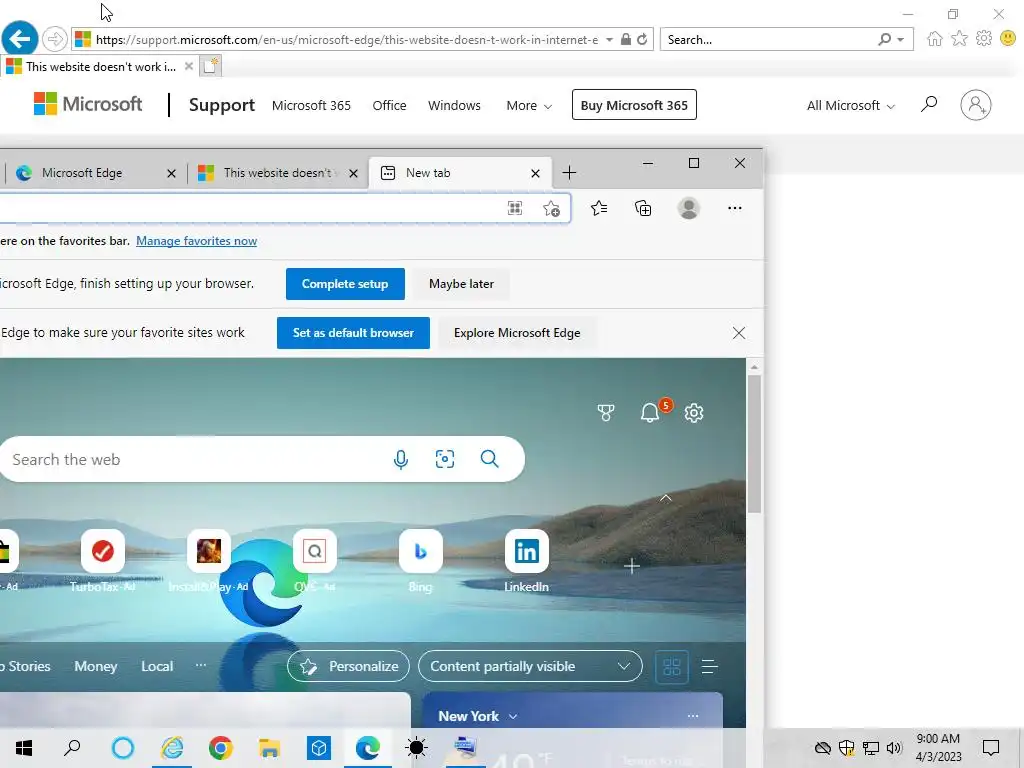
Task: Open Content partially visible dropdown
Action: point(530,666)
